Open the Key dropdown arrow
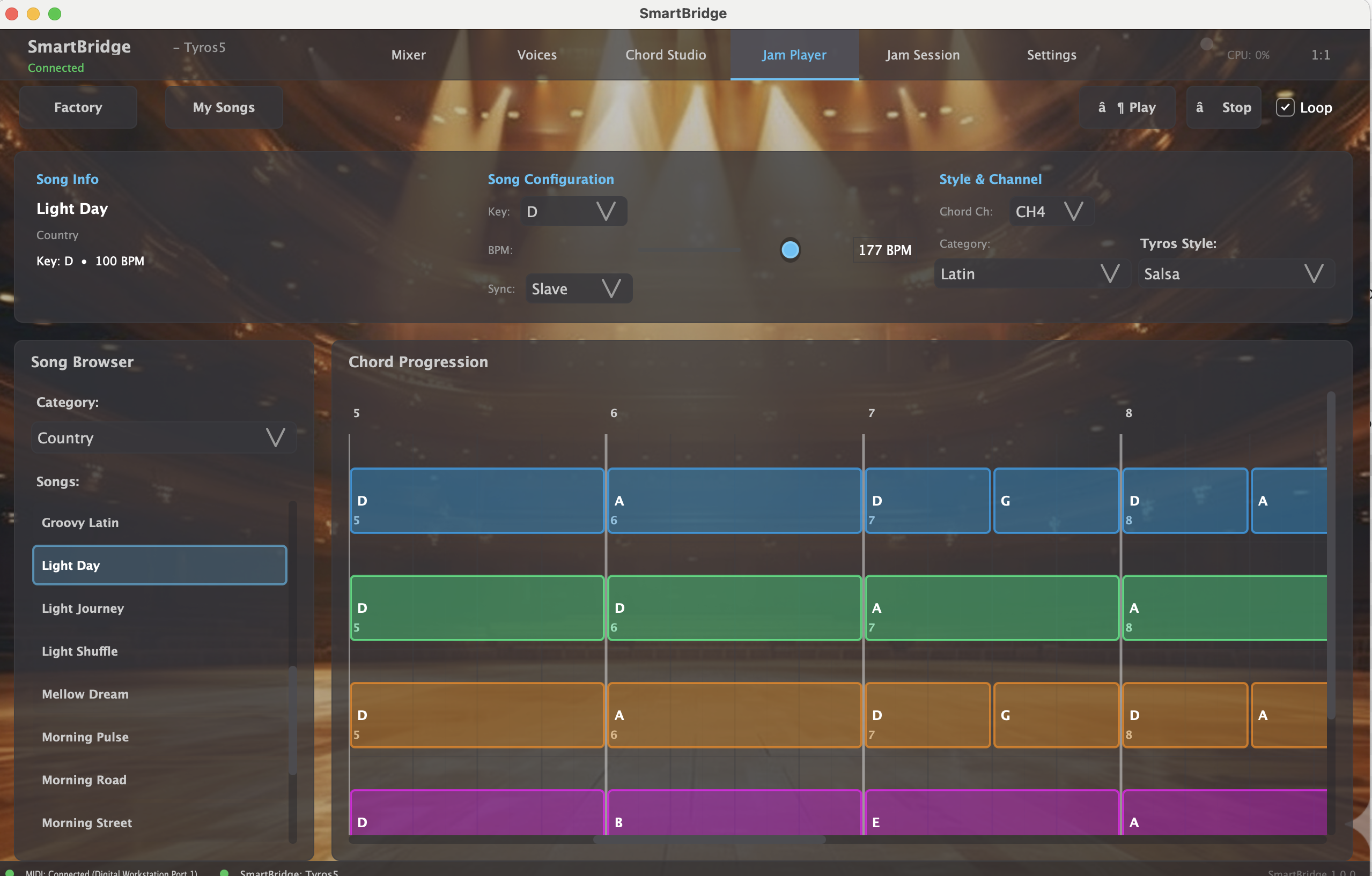Viewport: 1372px width, 876px height. click(606, 211)
